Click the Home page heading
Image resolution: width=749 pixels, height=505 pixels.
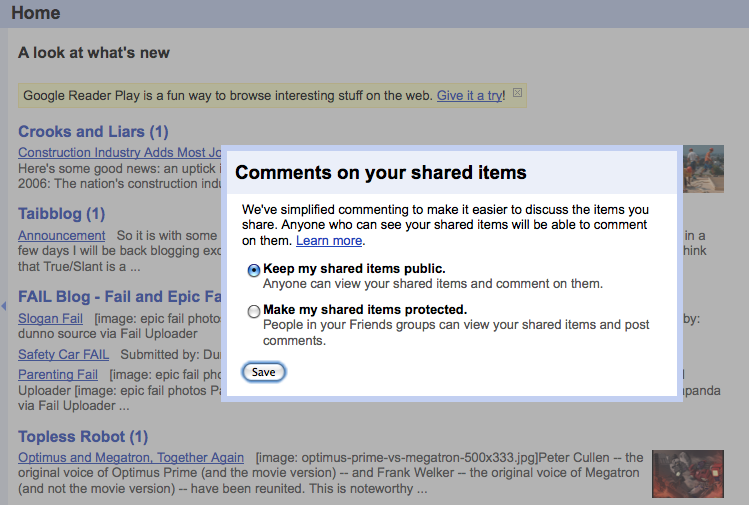[35, 13]
